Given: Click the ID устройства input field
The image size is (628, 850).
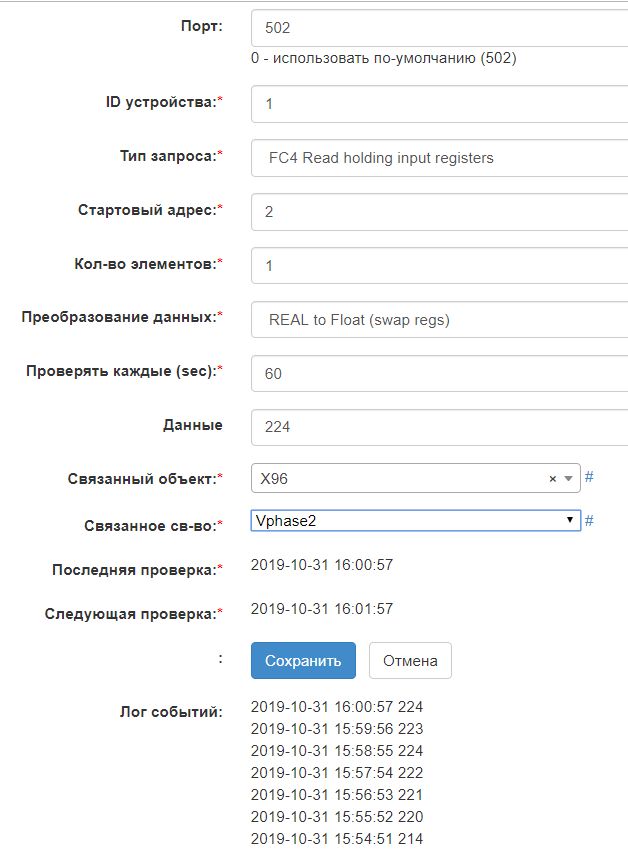Looking at the screenshot, I should (x=439, y=104).
